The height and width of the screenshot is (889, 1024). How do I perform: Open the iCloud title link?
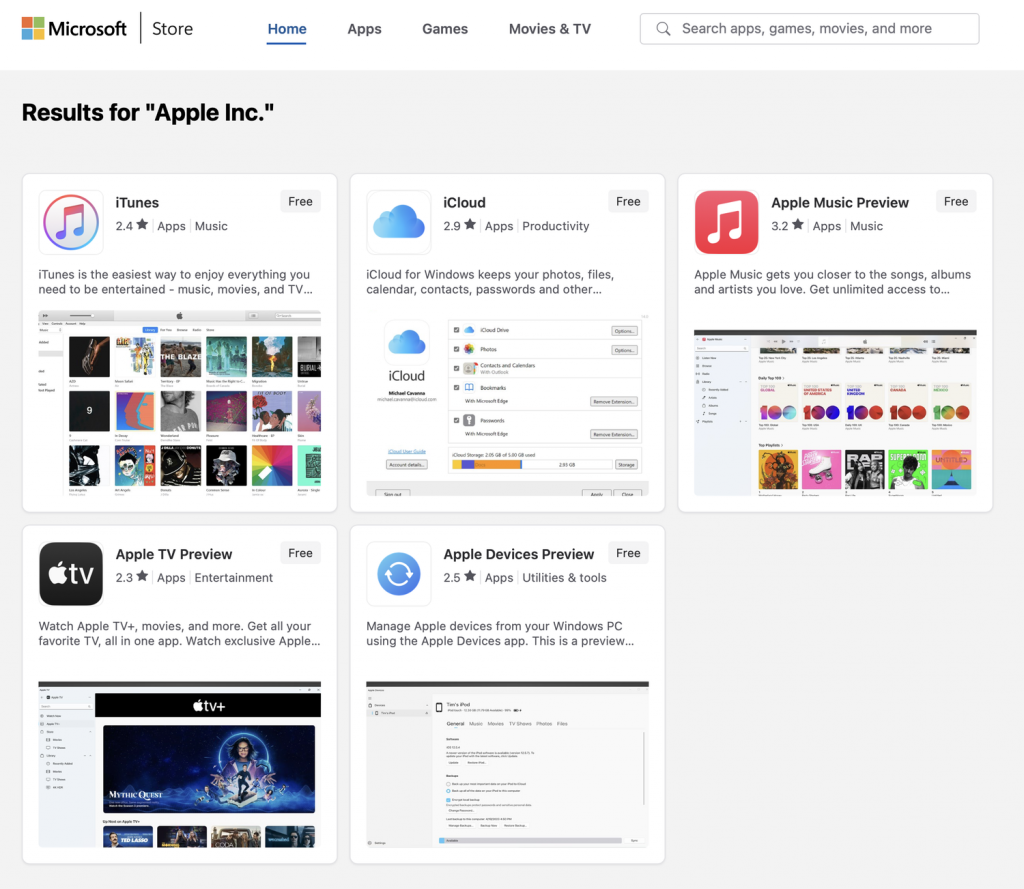[x=464, y=202]
